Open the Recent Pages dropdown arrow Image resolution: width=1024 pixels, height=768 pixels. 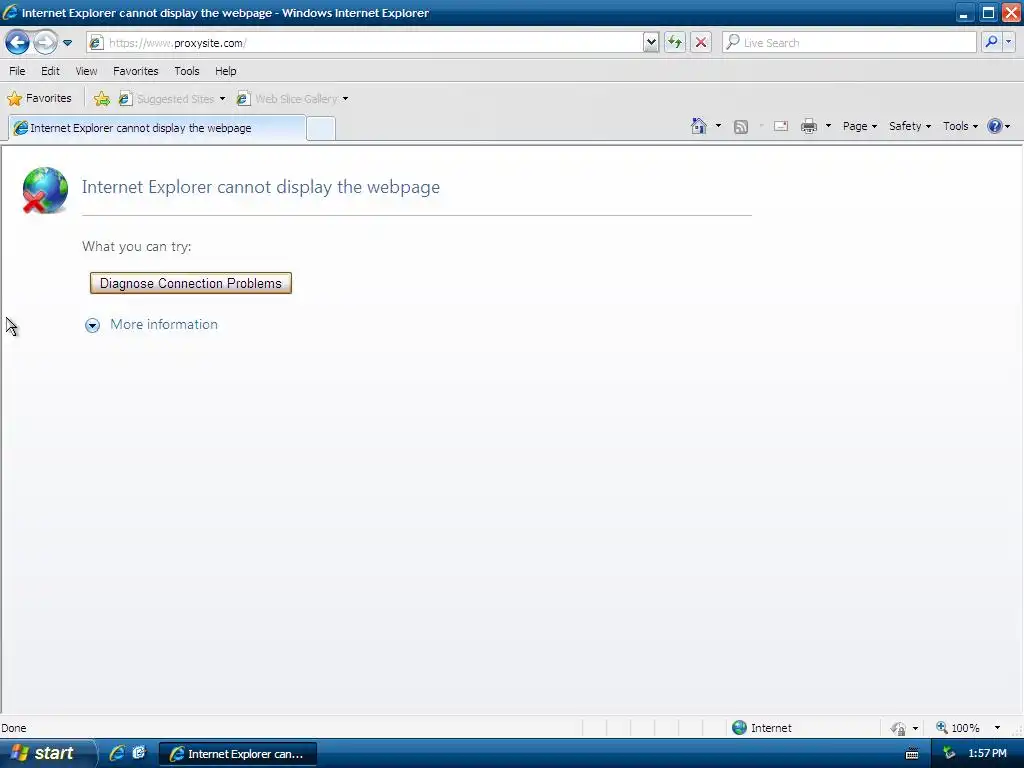click(x=67, y=43)
